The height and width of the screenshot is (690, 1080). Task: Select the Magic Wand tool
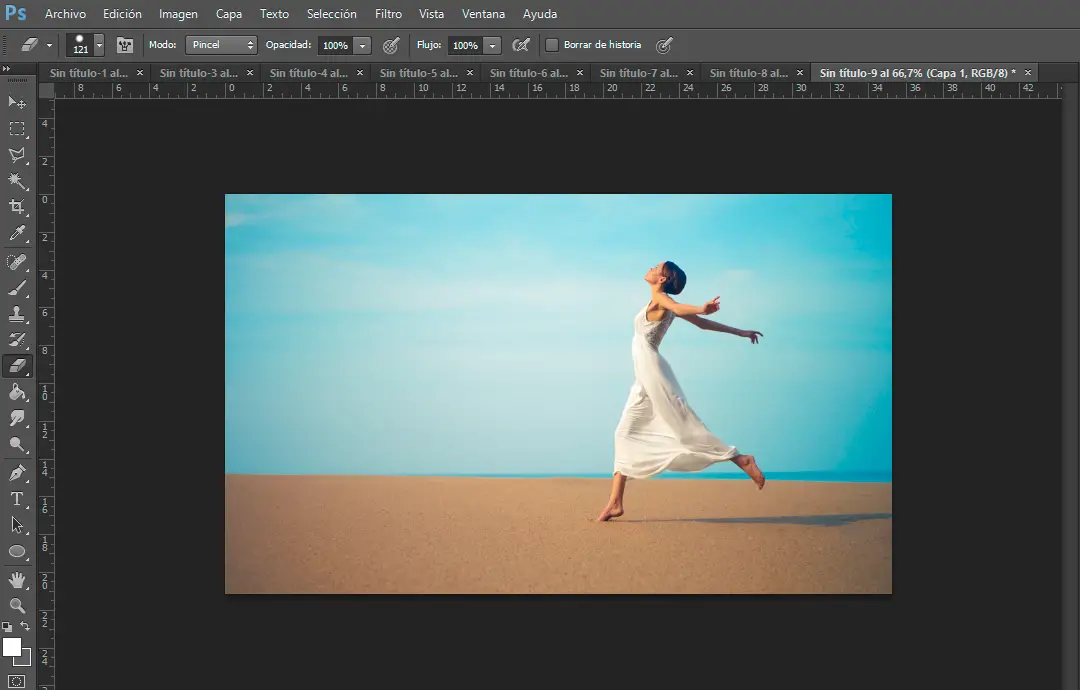(x=17, y=181)
